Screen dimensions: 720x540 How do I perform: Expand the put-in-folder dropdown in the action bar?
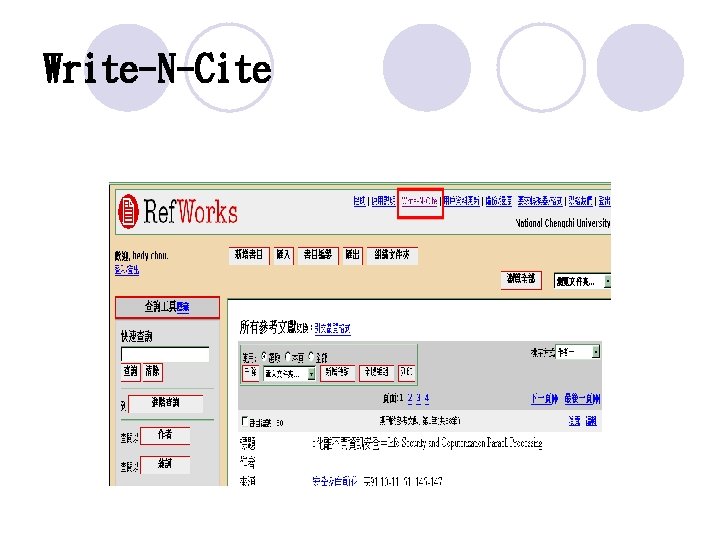point(289,374)
